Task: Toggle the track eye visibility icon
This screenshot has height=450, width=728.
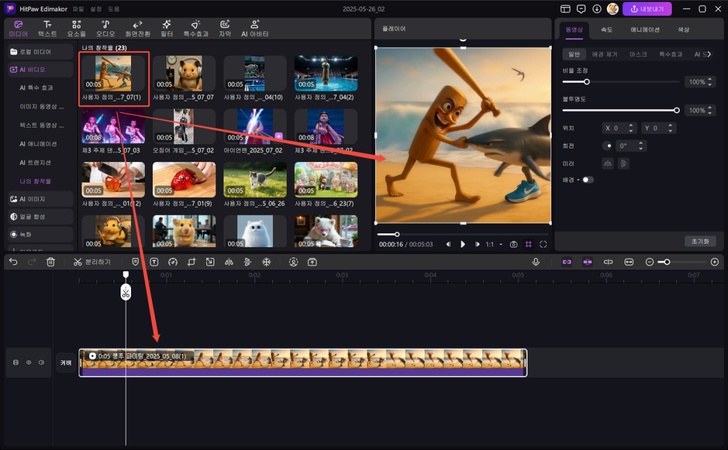Action: (29, 362)
